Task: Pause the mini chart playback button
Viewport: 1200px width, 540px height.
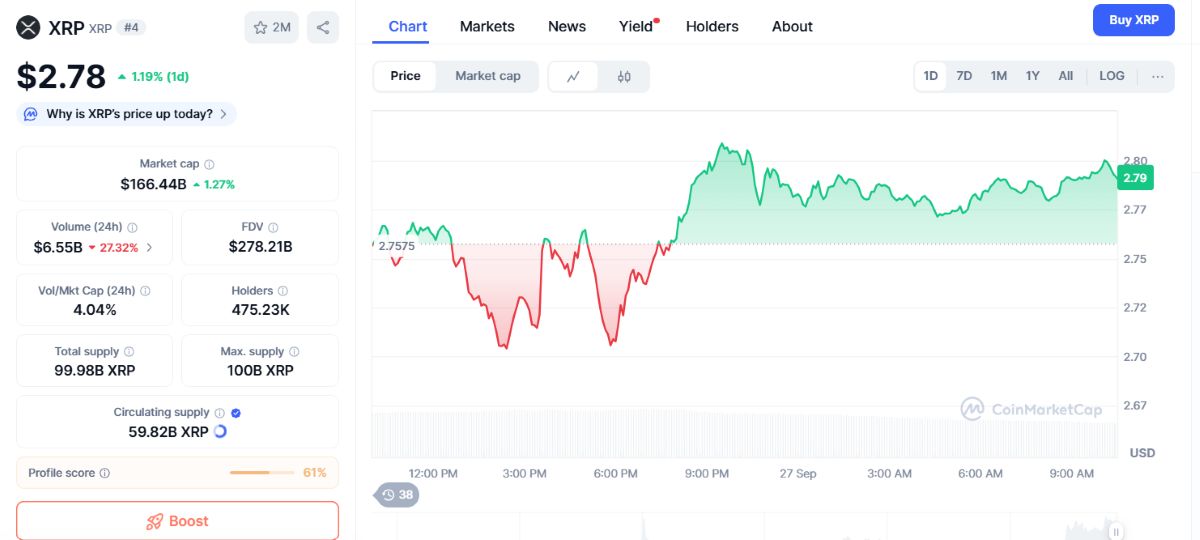Action: 1116,531
